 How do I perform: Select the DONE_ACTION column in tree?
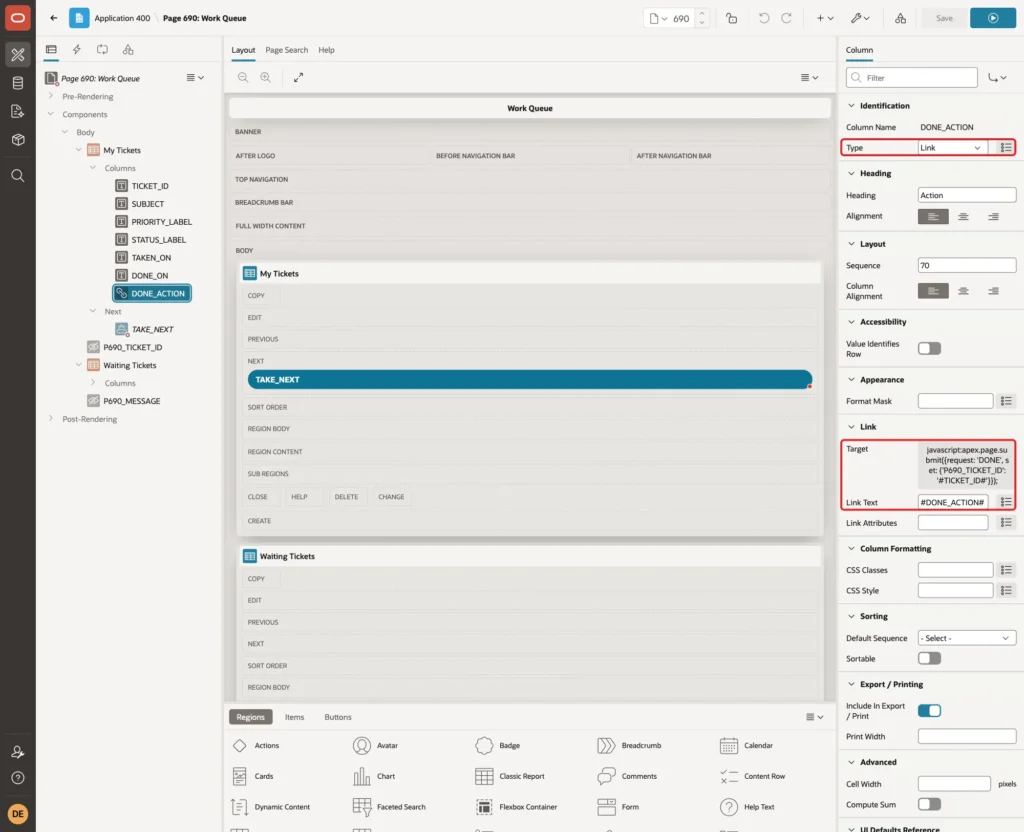coord(152,293)
